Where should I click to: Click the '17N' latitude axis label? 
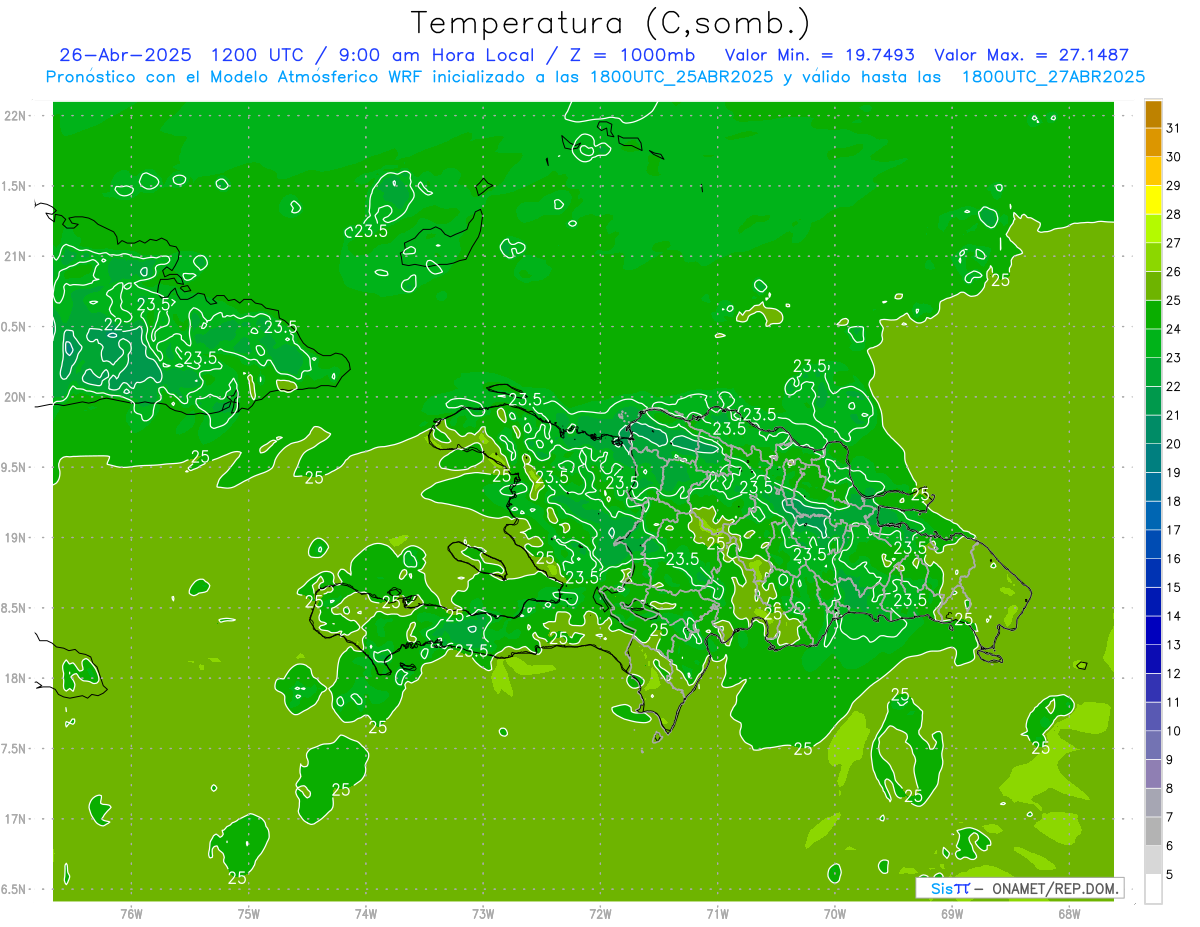(17, 819)
